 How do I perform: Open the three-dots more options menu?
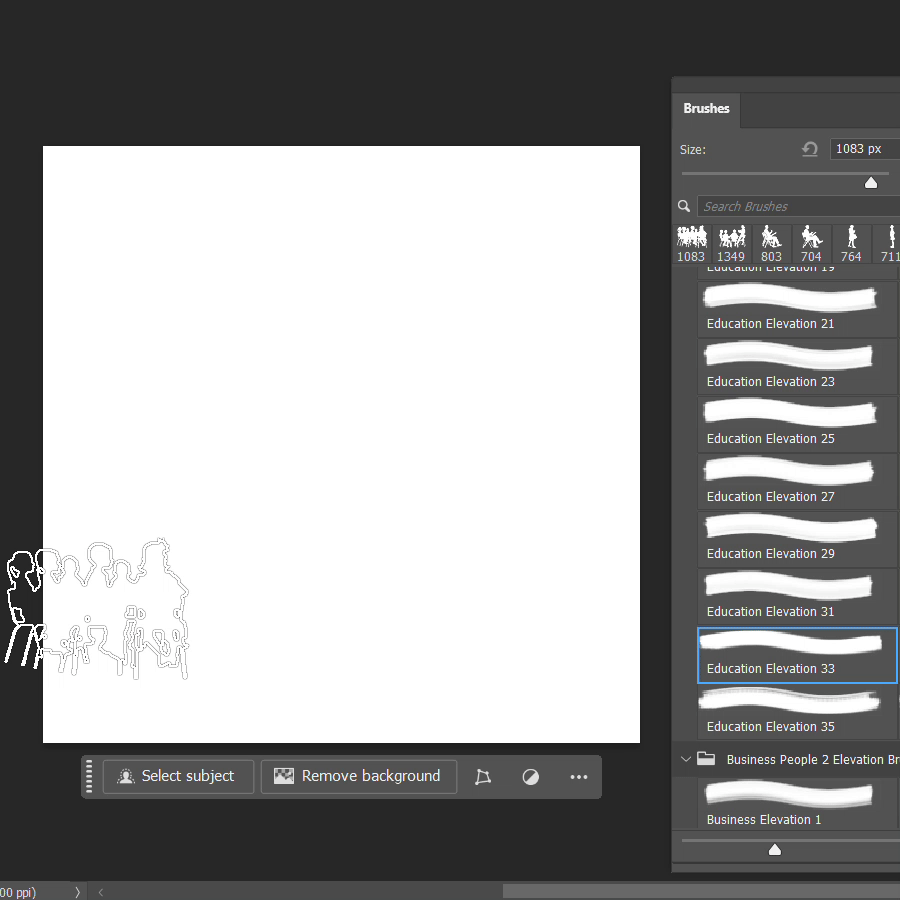(579, 777)
